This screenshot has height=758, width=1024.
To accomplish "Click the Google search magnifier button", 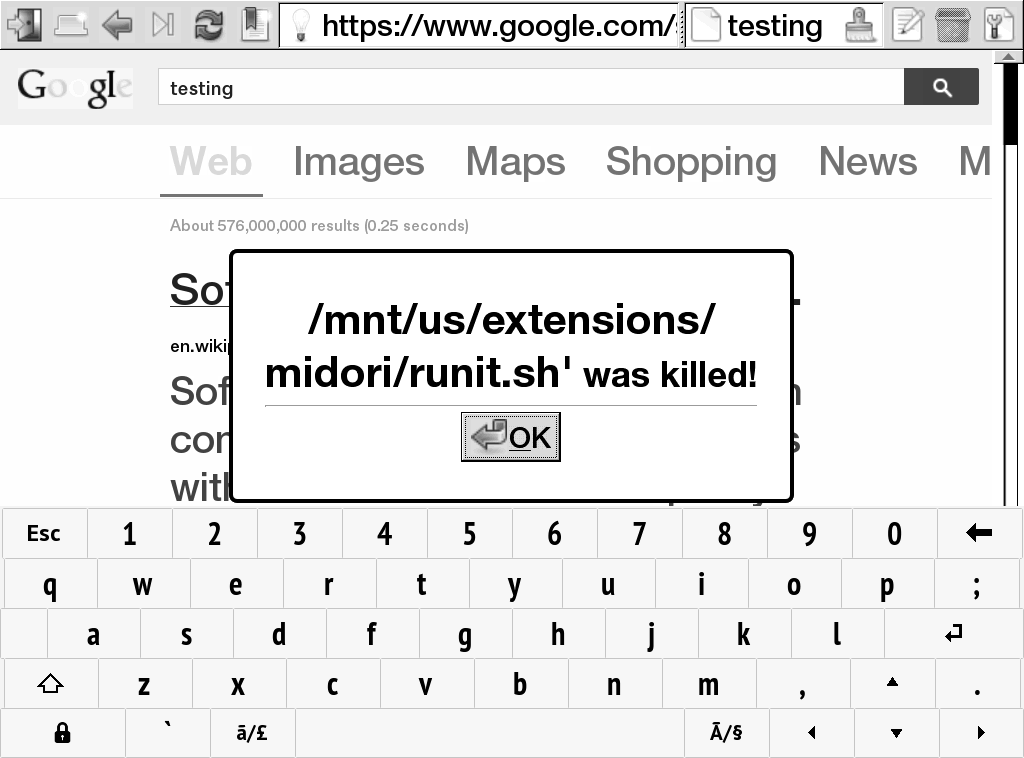I will pyautogui.click(x=941, y=88).
